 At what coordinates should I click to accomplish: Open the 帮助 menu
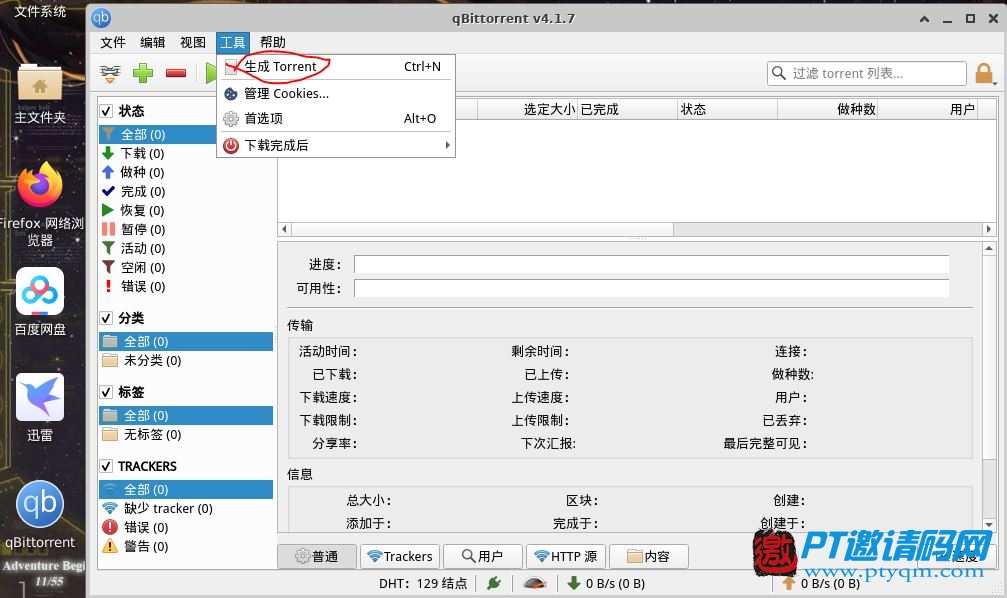click(x=273, y=42)
